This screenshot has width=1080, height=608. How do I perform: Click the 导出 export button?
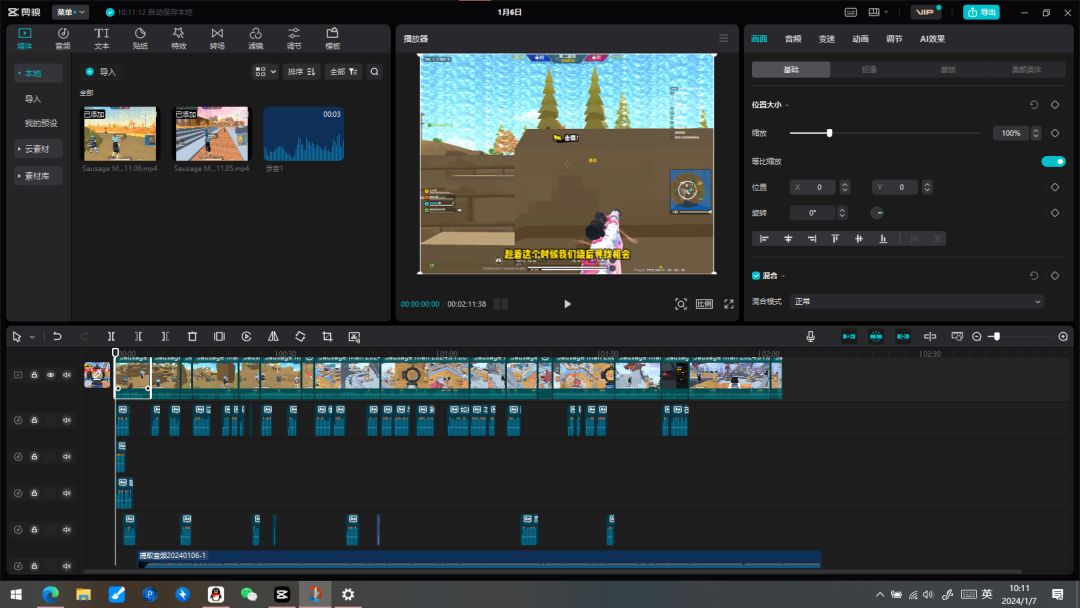982,12
